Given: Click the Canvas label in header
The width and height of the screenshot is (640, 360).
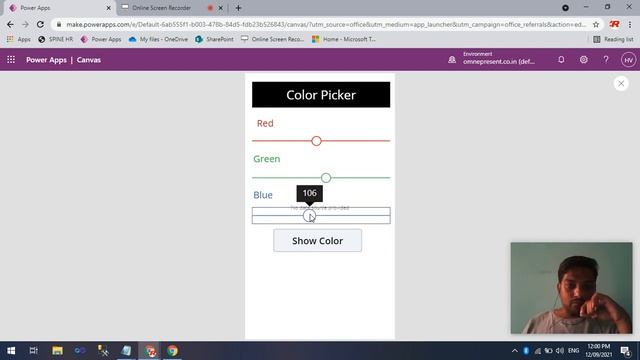Looking at the screenshot, I should tap(89, 60).
